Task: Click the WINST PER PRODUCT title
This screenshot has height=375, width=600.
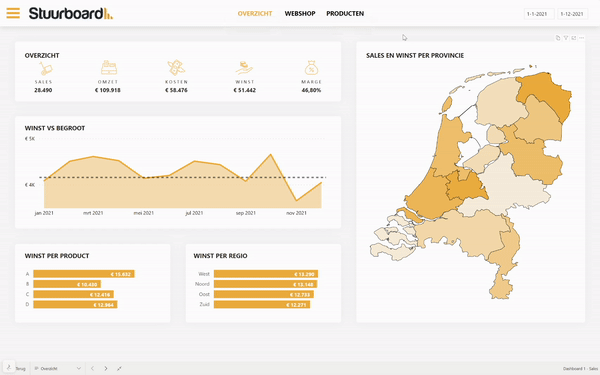Action: tap(57, 256)
